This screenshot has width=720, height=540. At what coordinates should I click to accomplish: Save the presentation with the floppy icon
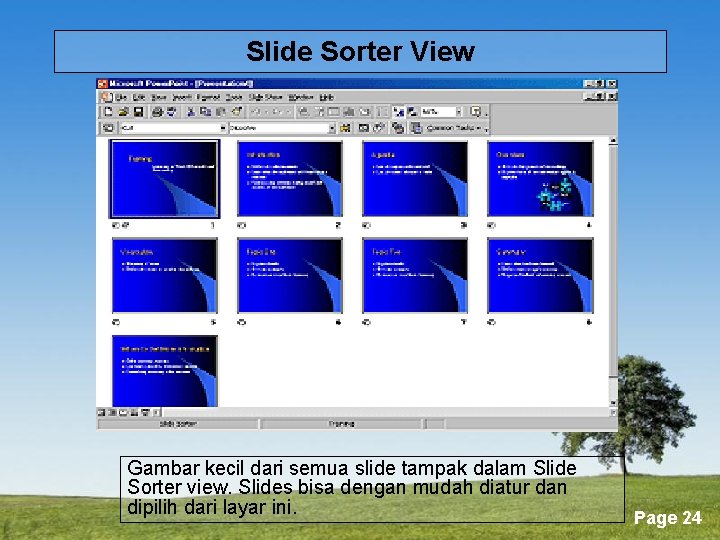[x=138, y=112]
